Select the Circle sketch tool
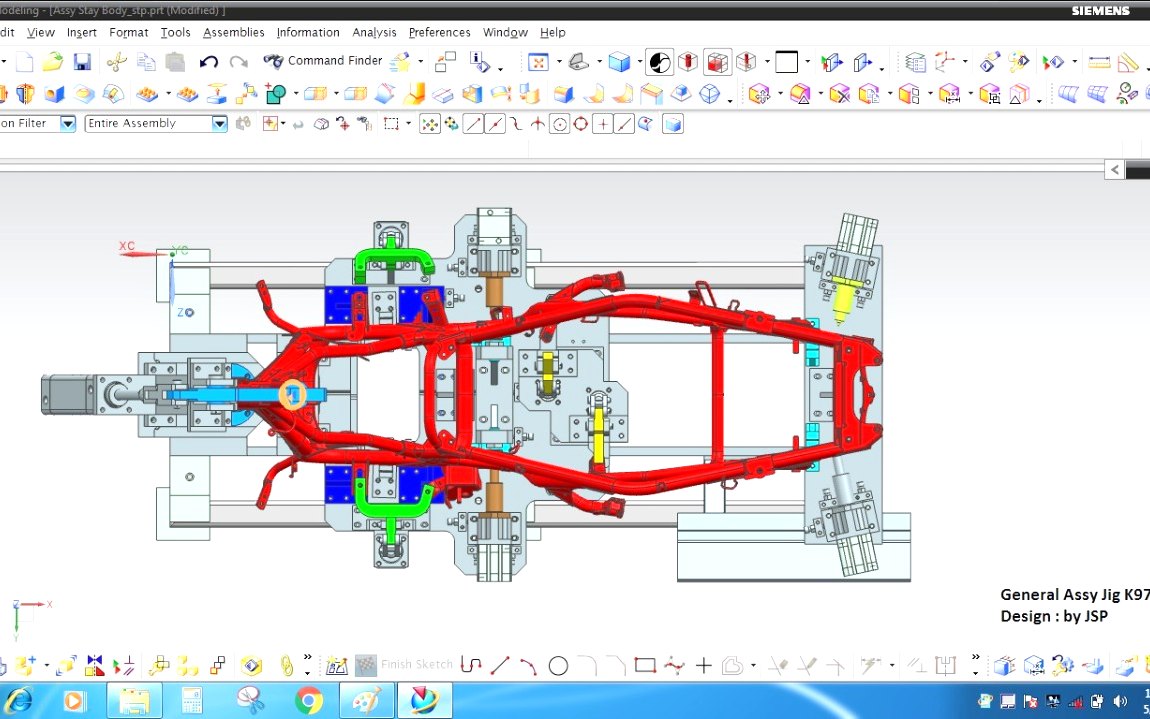1150x719 pixels. point(558,666)
